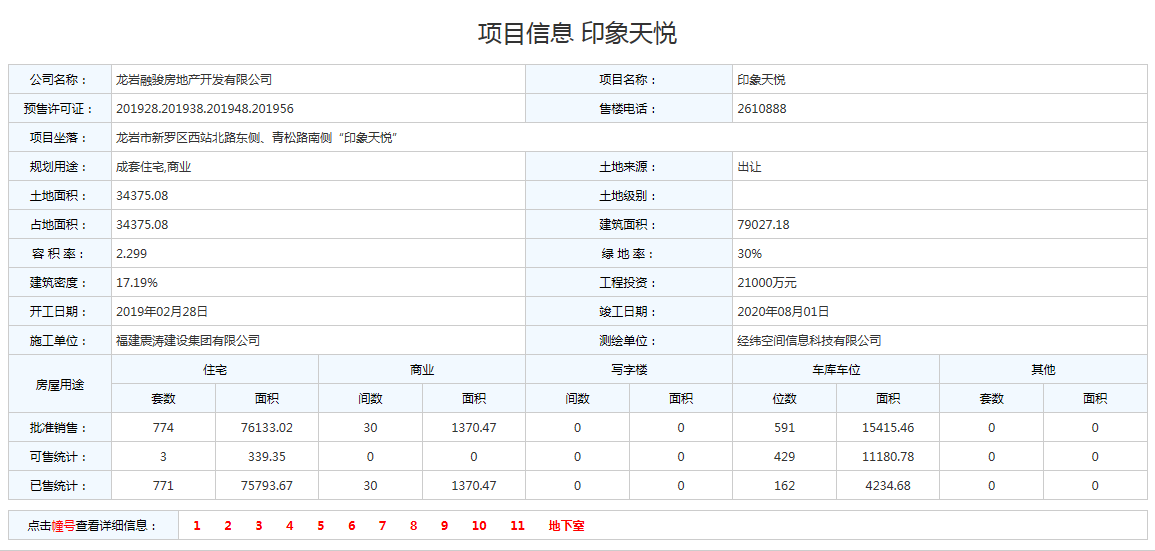Click approved parking spaces 591

pos(784,428)
